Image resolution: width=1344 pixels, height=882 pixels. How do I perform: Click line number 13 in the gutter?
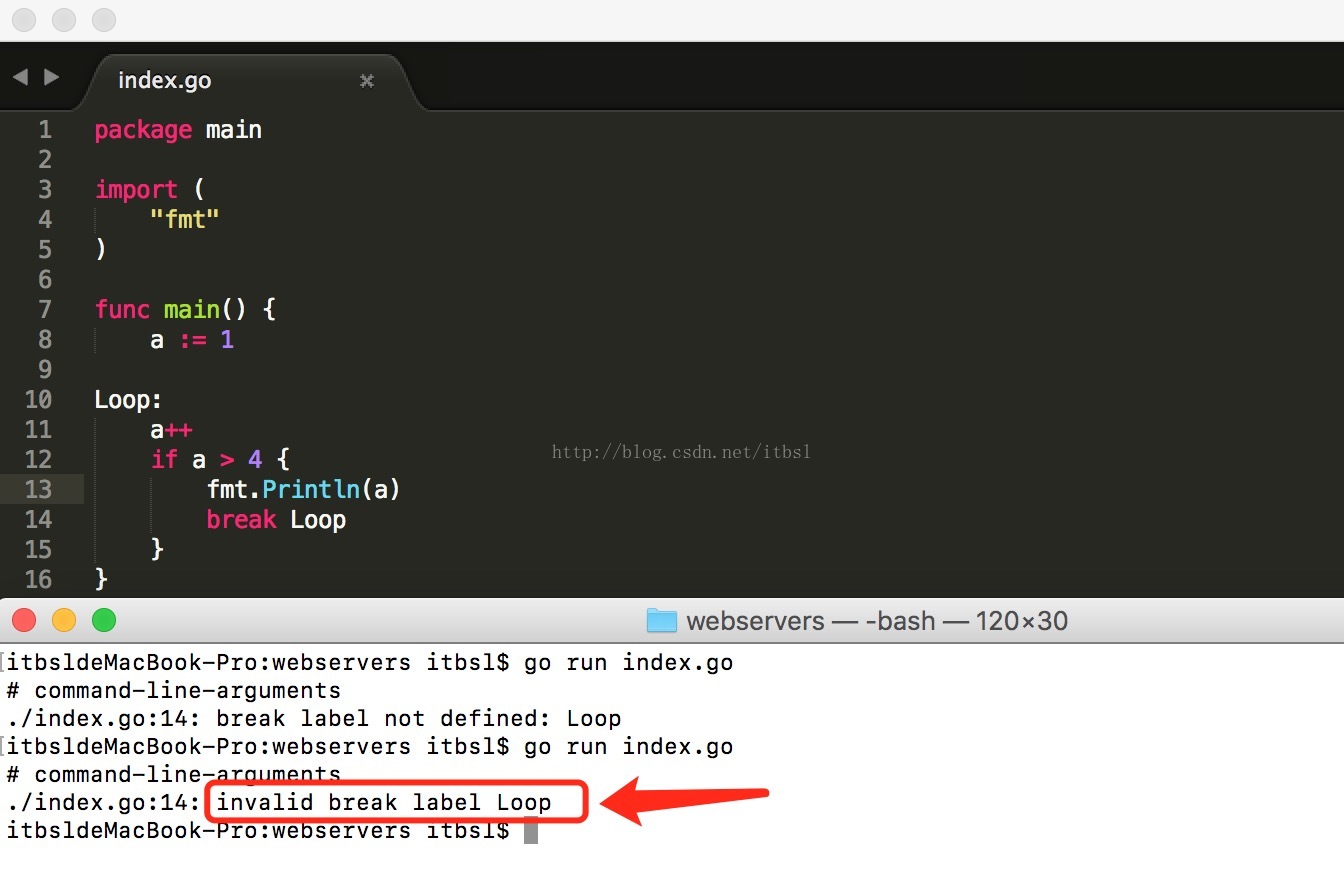[38, 489]
